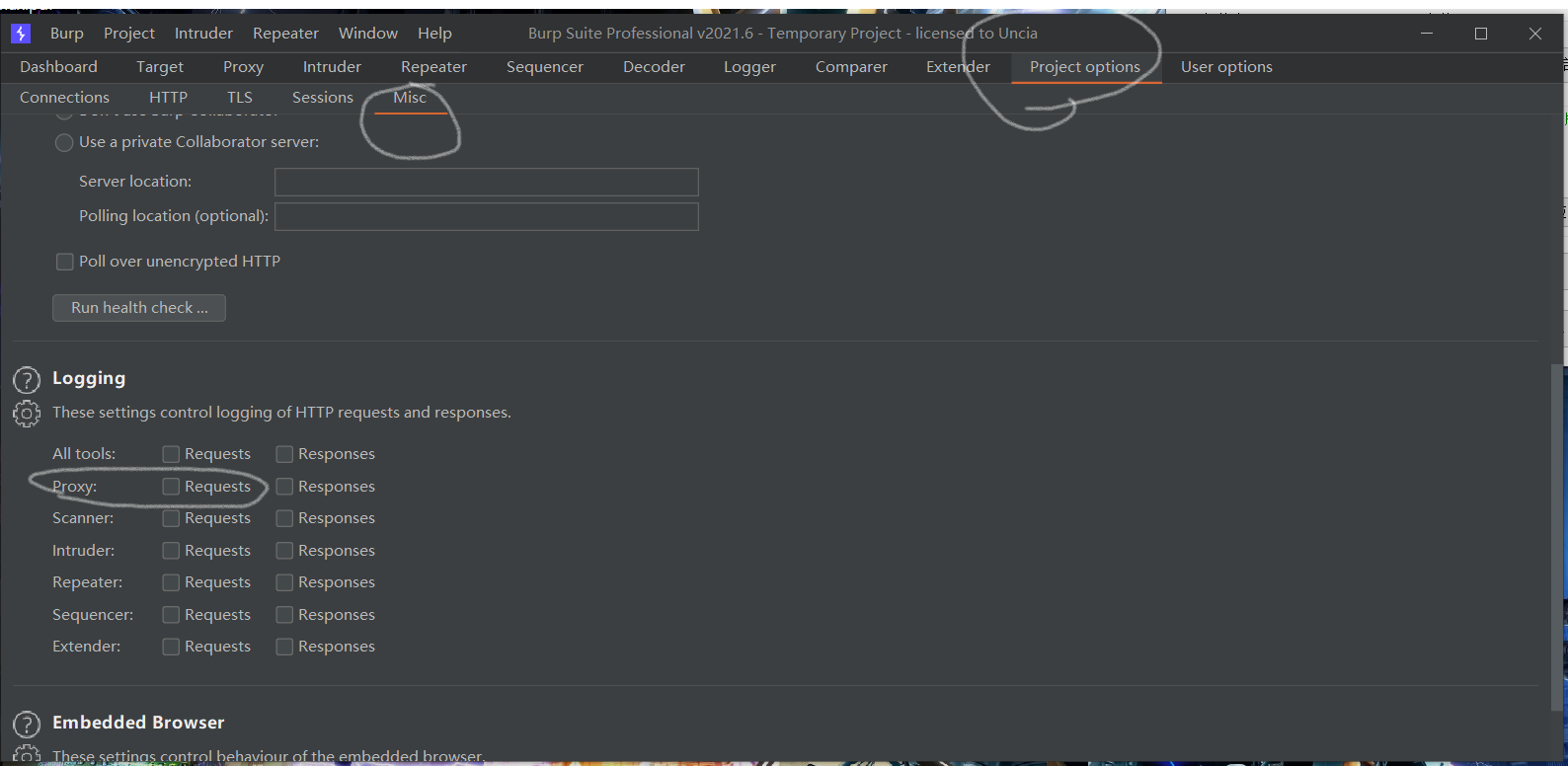Switch to the Extender tab

(958, 67)
